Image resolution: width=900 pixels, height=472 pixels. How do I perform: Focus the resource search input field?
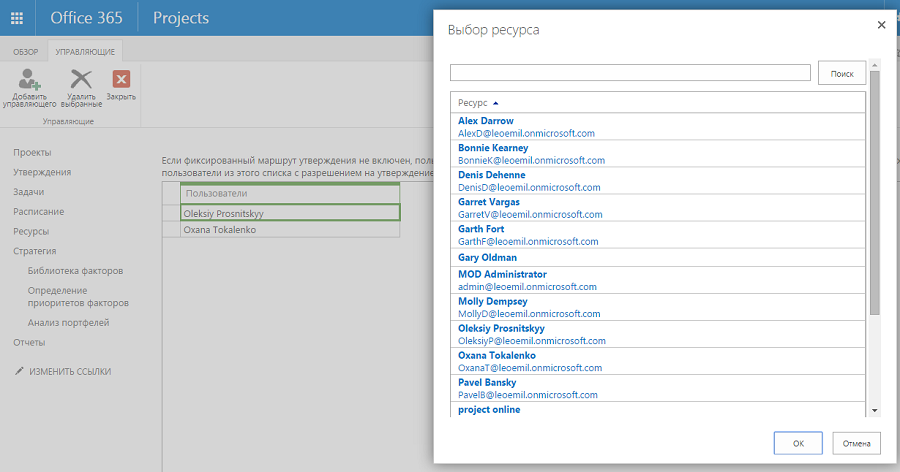[630, 73]
